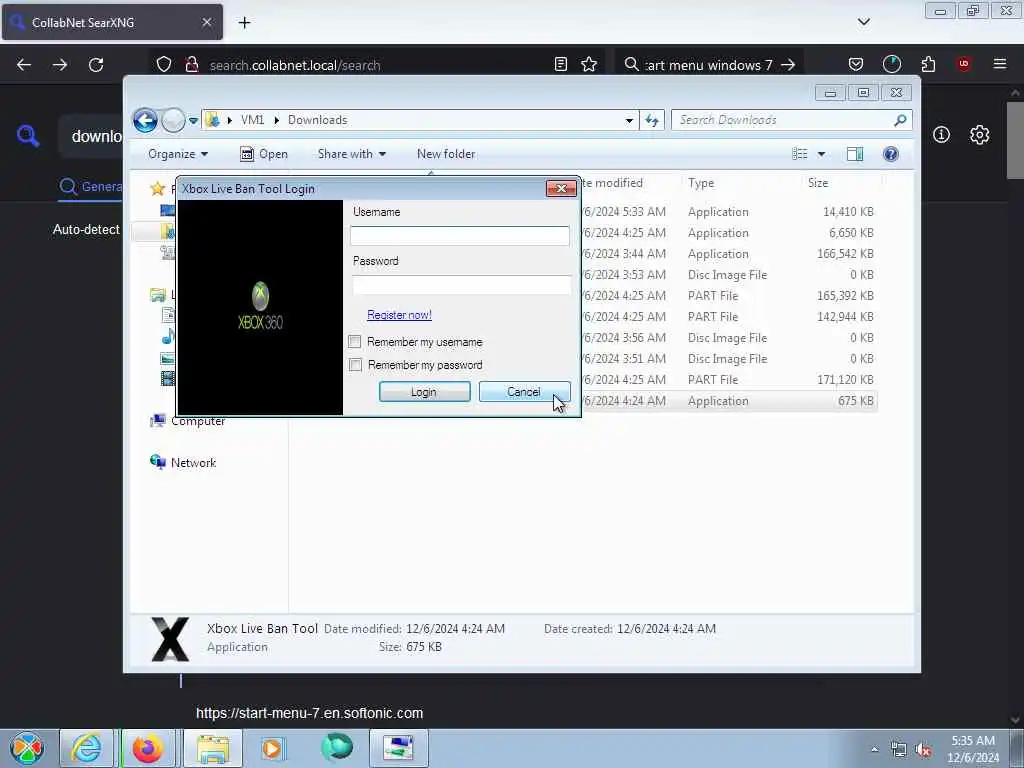Toggle the preview pane icon
This screenshot has height=768, width=1024.
pyautogui.click(x=855, y=154)
